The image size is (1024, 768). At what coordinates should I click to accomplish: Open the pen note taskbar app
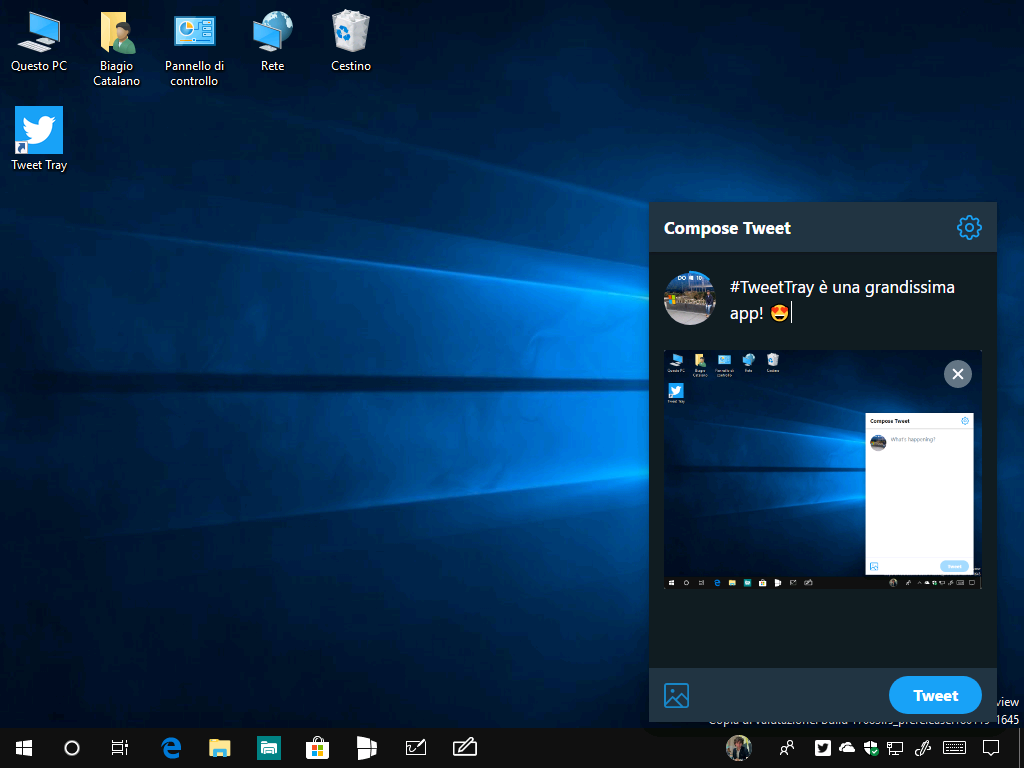[464, 748]
